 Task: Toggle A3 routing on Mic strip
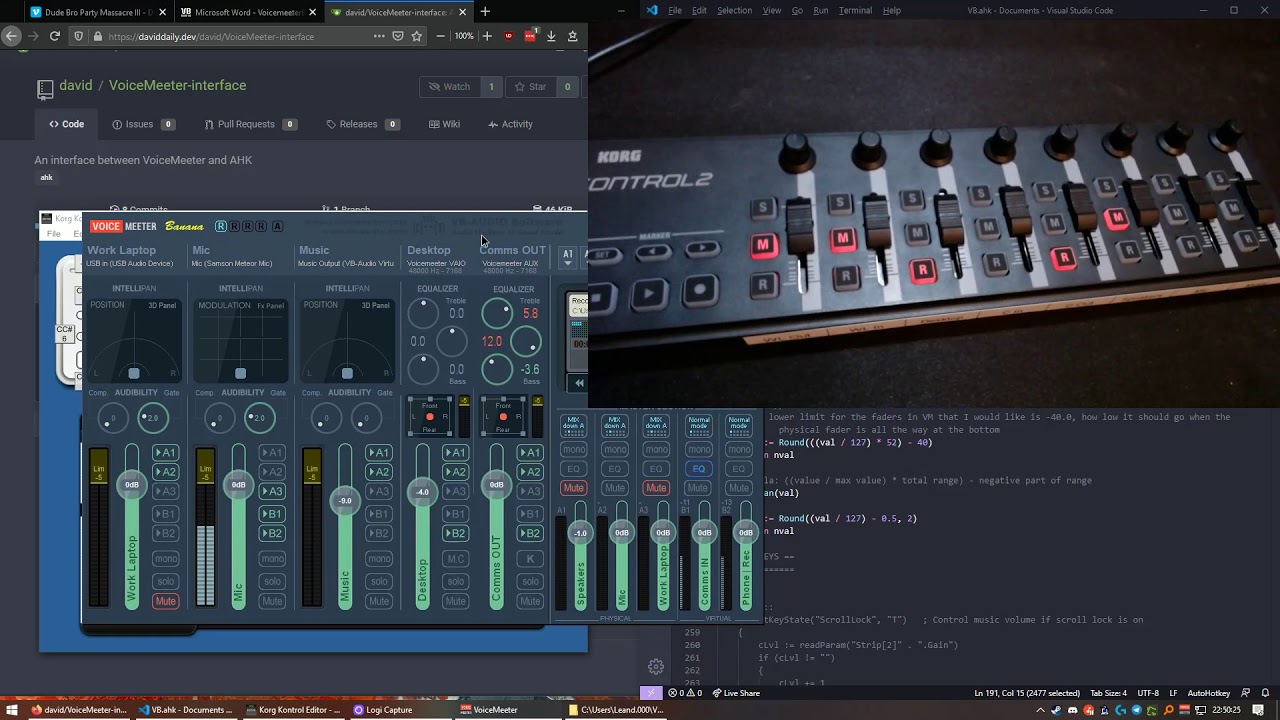click(x=272, y=491)
